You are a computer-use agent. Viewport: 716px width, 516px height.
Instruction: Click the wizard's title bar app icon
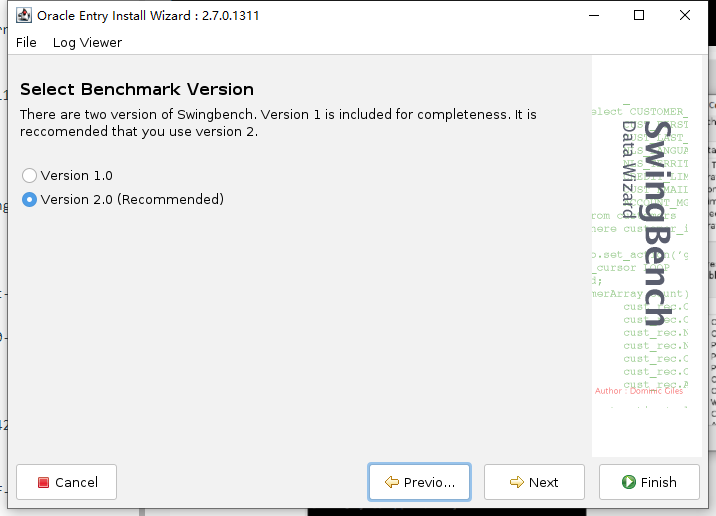(x=24, y=15)
